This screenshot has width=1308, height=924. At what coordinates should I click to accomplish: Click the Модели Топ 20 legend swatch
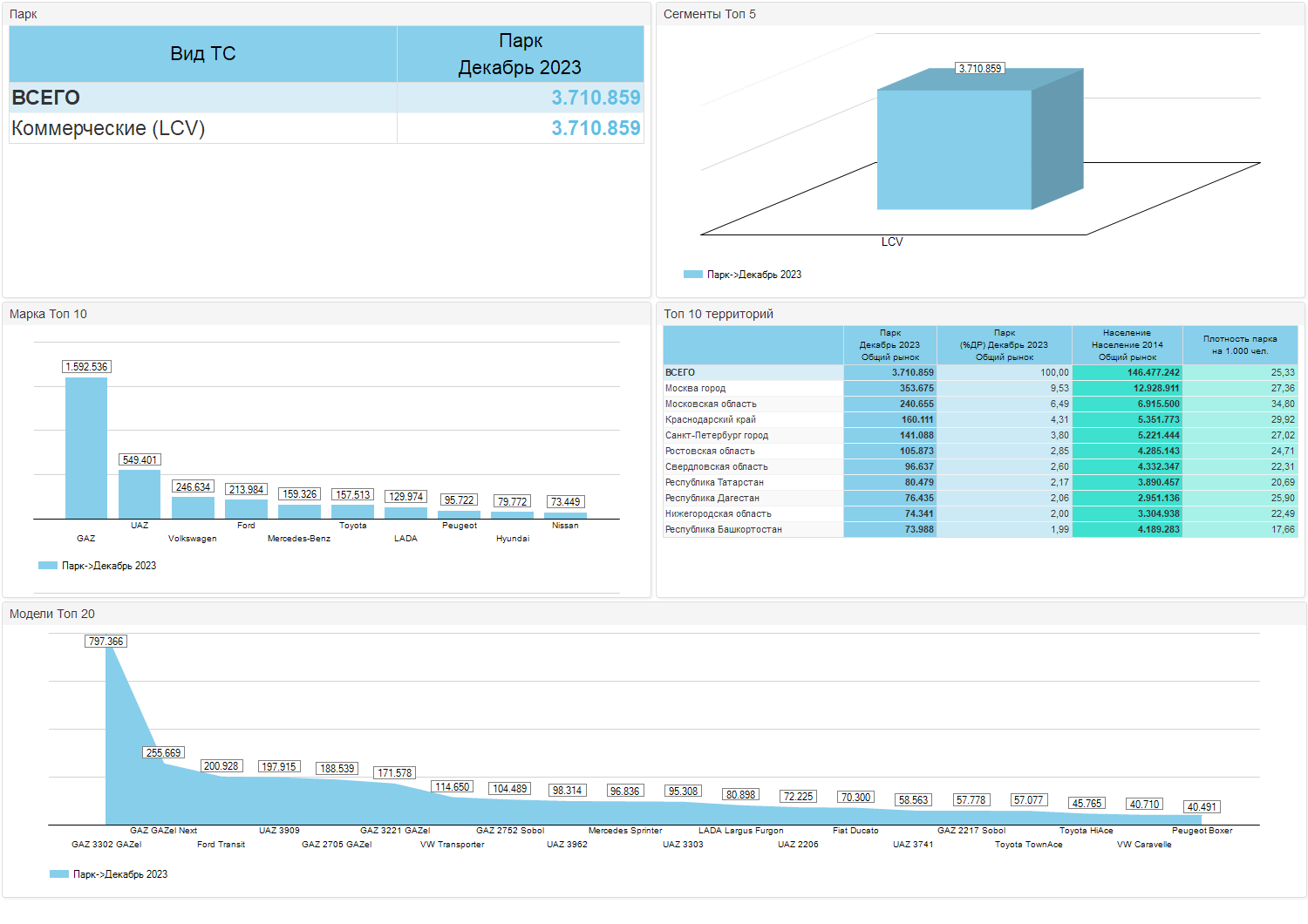tap(59, 874)
